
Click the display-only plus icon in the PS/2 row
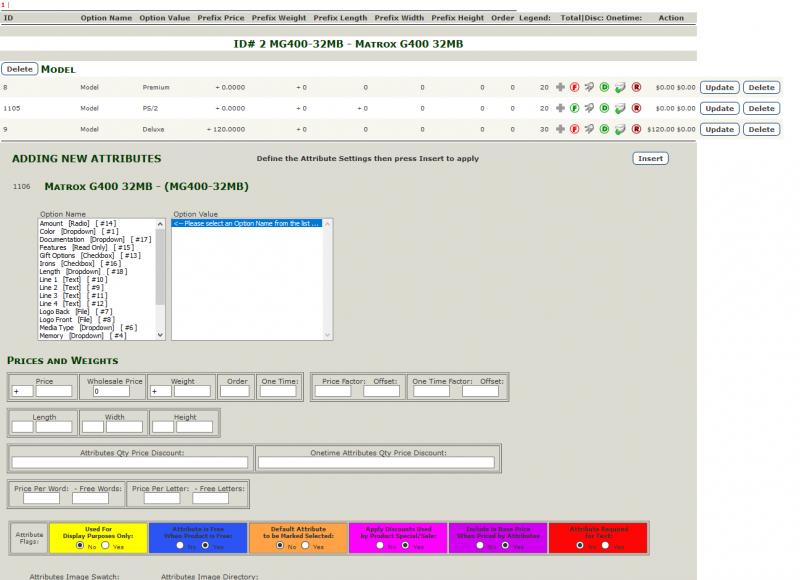[x=560, y=108]
